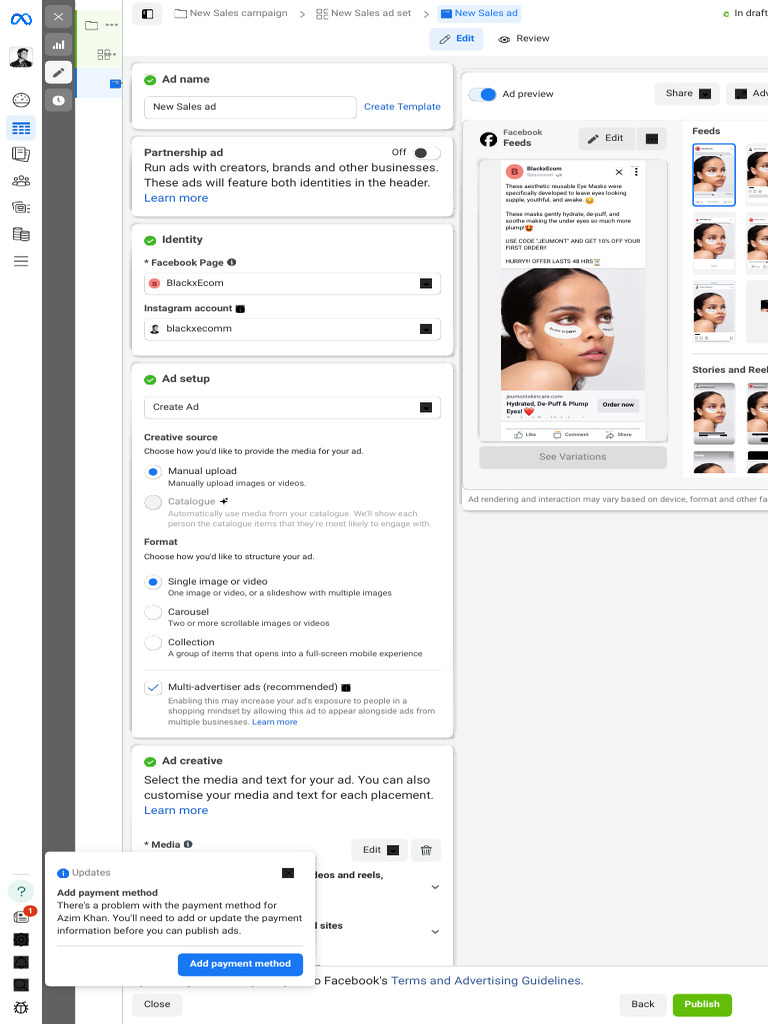Click Facebook Page info icon
Viewport: 768px width, 1024px height.
coord(231,263)
